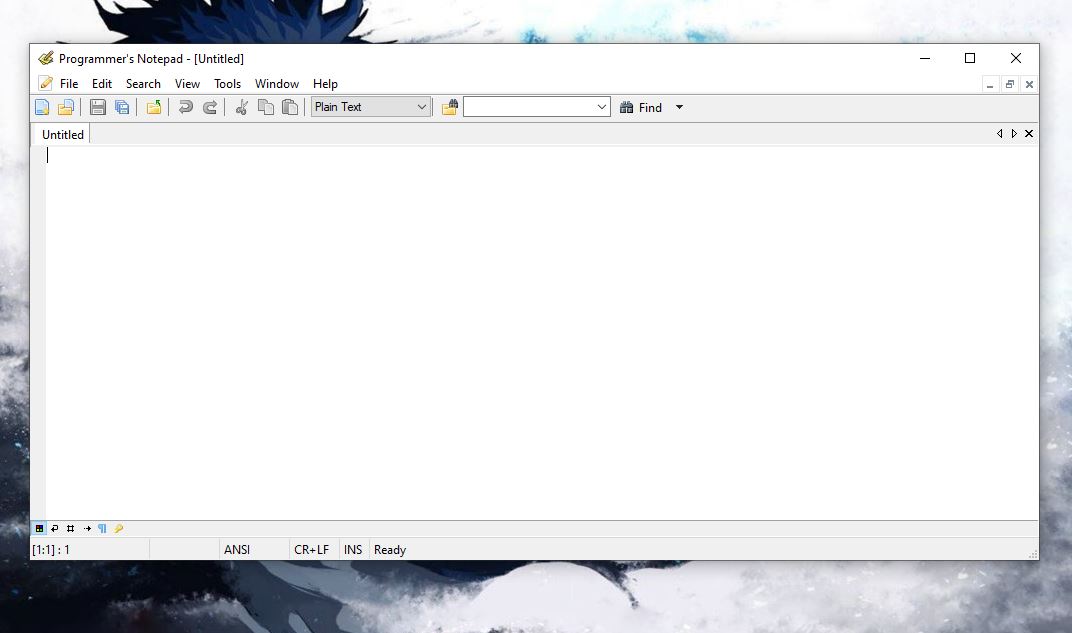Click the Copy icon in toolbar
Image resolution: width=1072 pixels, height=633 pixels.
pos(266,107)
